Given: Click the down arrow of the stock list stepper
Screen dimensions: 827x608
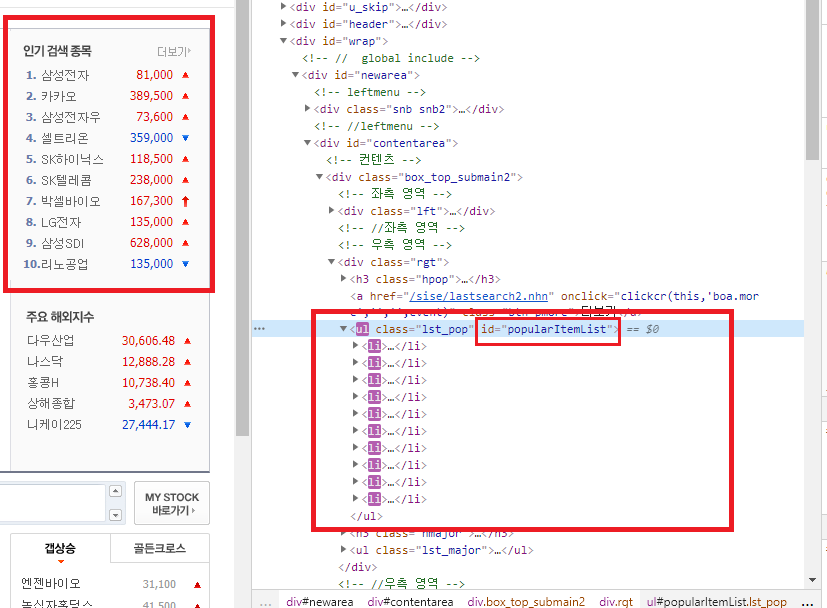Looking at the screenshot, I should point(116,515).
